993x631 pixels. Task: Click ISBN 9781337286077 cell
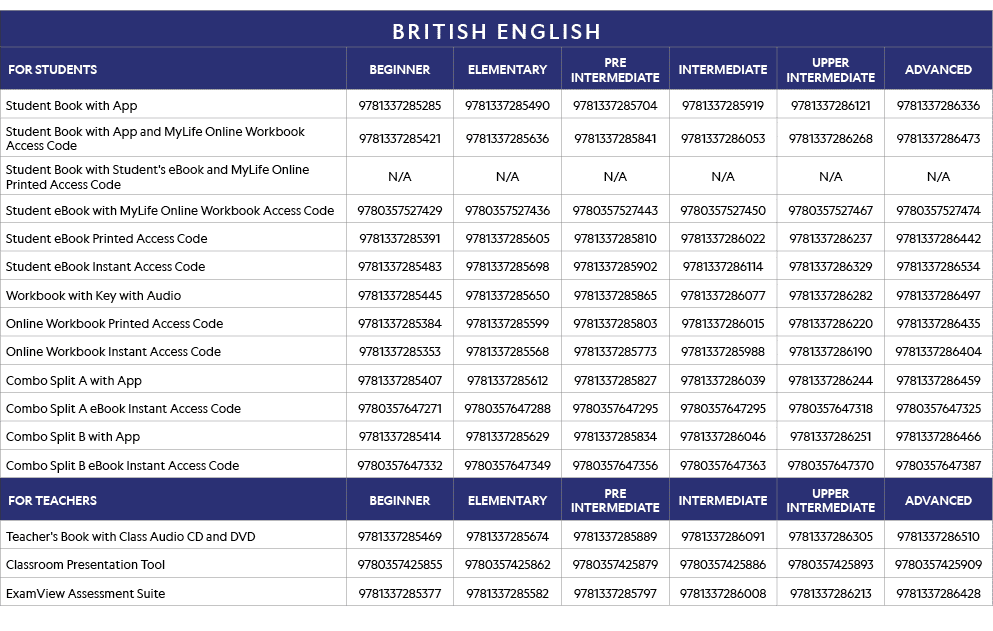[x=723, y=295]
